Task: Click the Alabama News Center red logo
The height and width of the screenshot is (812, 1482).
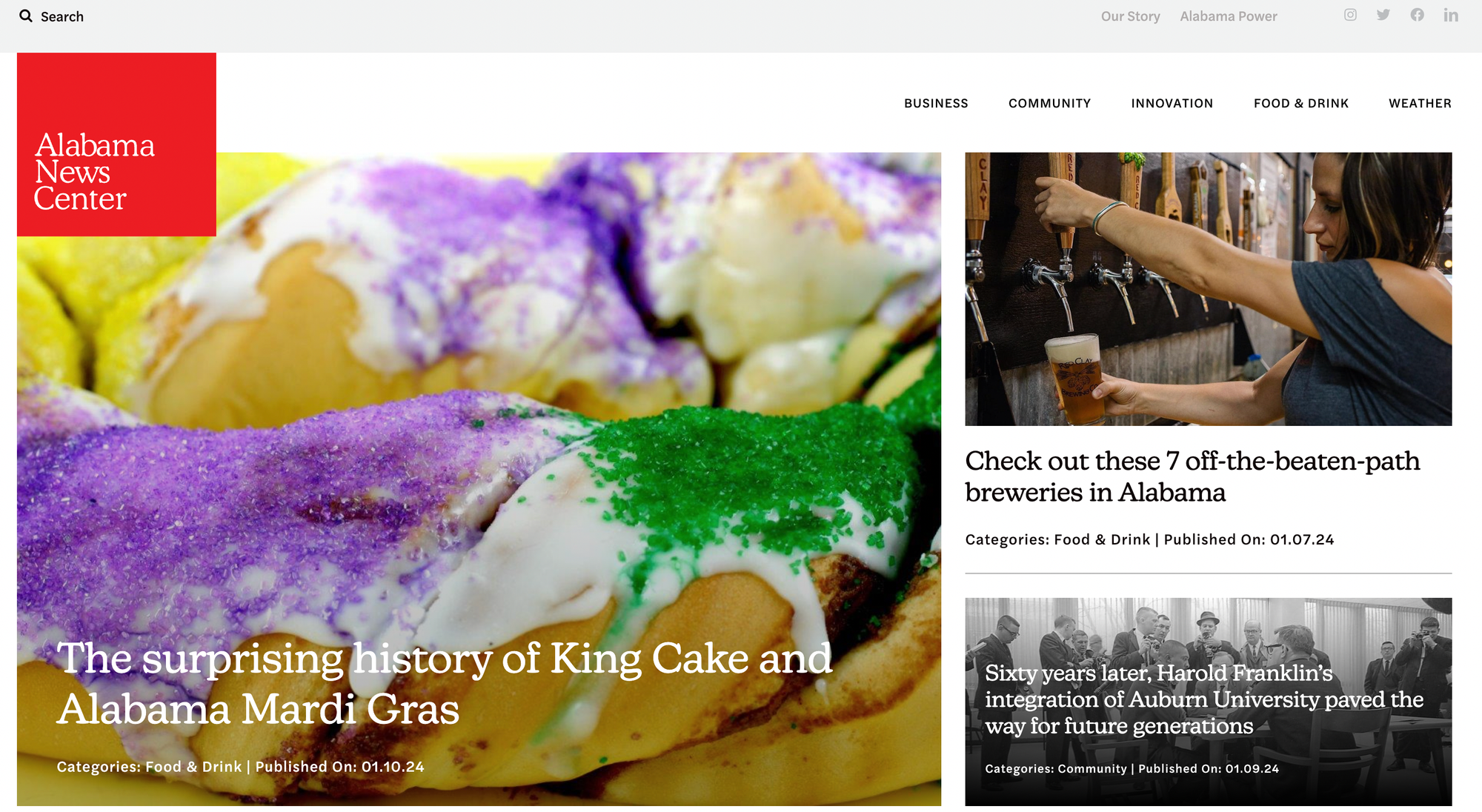Action: [x=116, y=144]
